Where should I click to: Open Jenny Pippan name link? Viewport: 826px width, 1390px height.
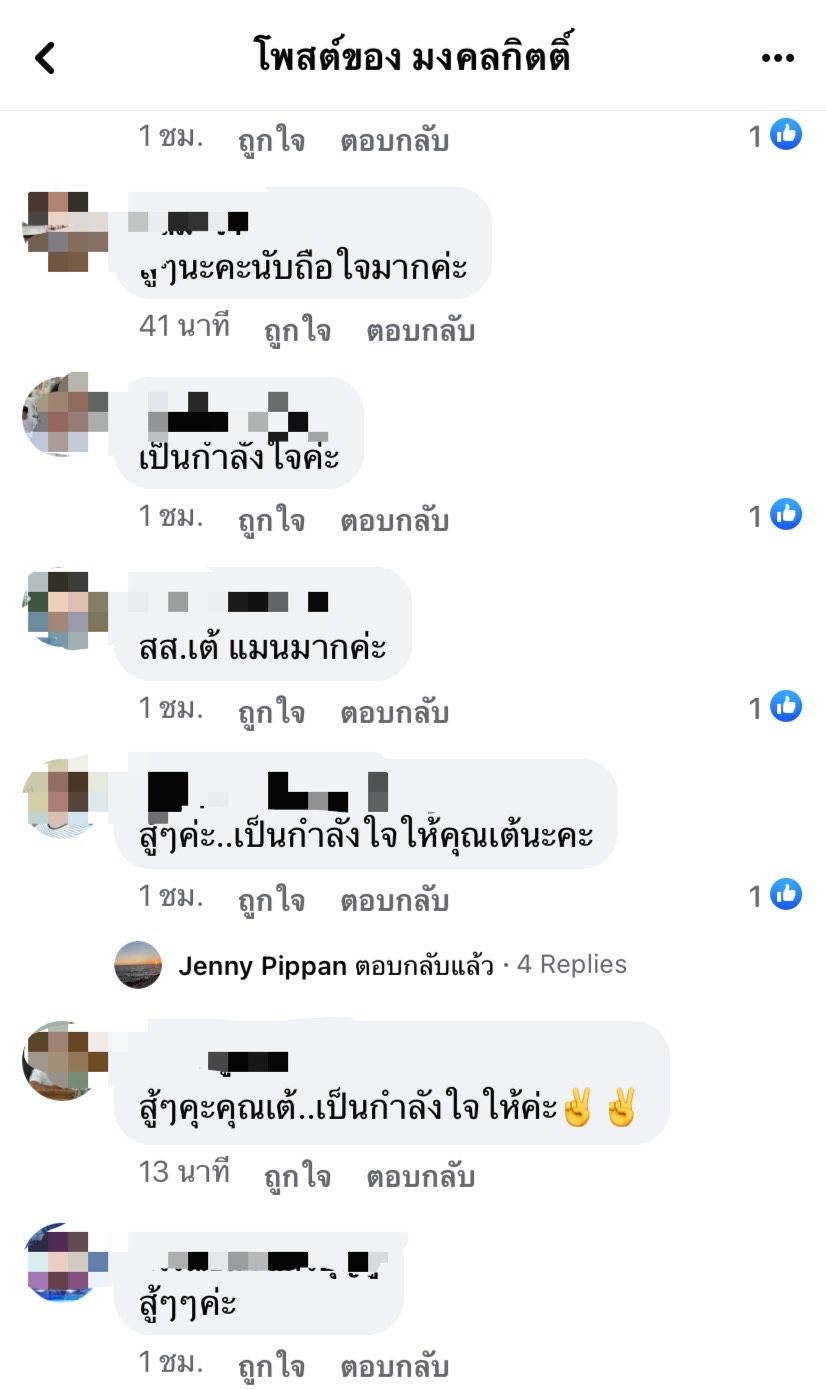coord(263,965)
